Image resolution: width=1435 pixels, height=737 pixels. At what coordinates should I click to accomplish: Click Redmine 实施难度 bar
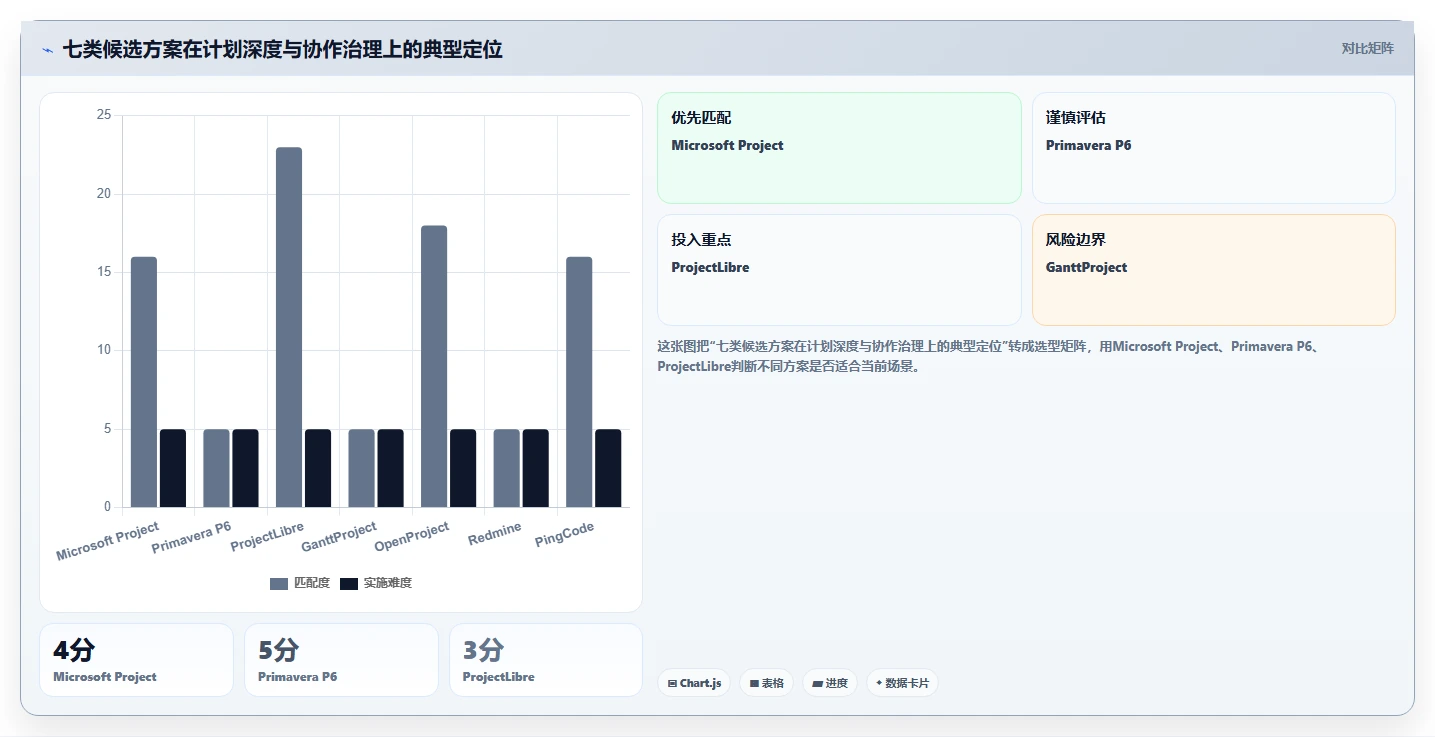point(535,468)
